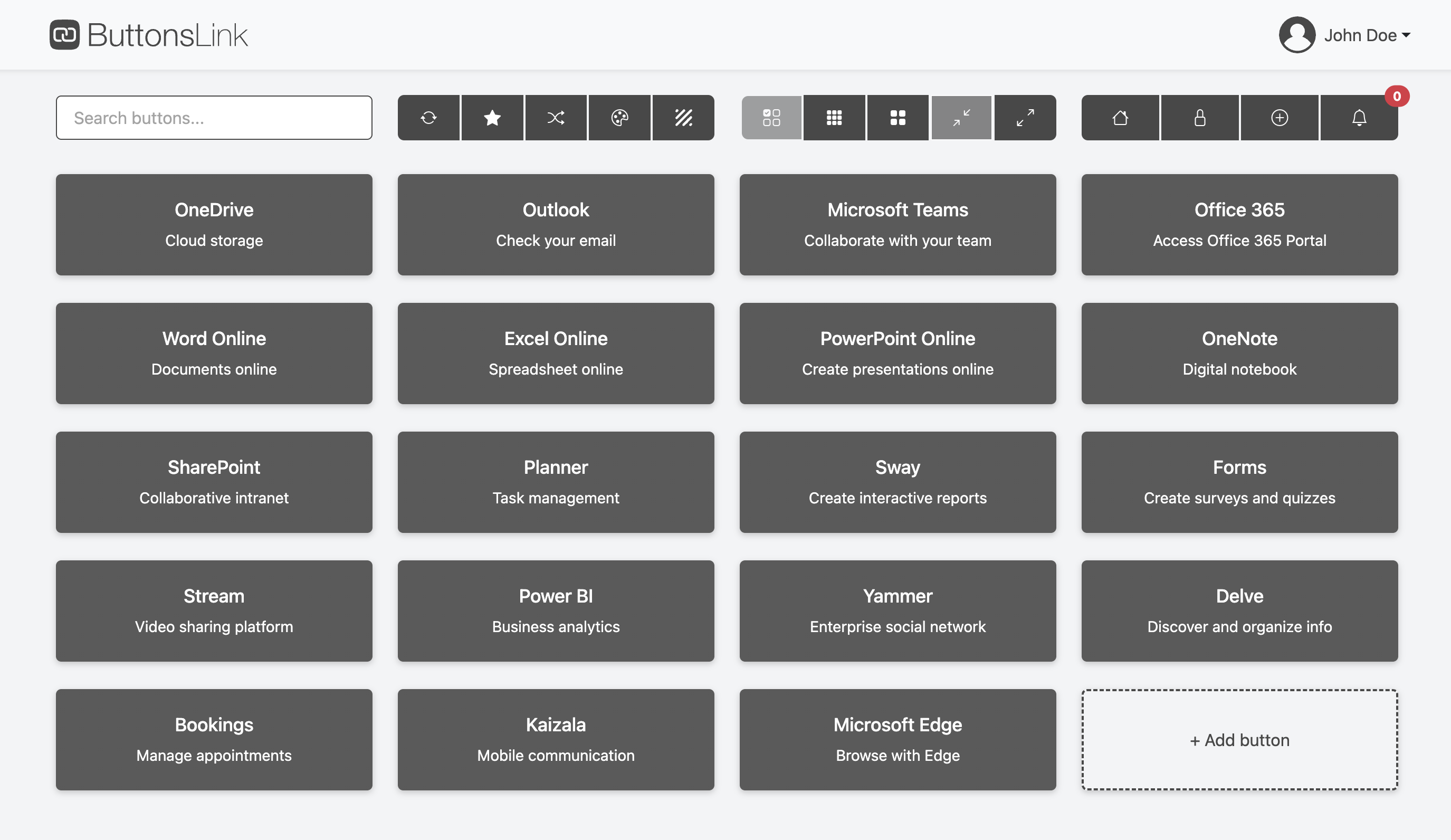The height and width of the screenshot is (840, 1451).
Task: Select the checklist grid view icon
Action: pyautogui.click(x=771, y=118)
